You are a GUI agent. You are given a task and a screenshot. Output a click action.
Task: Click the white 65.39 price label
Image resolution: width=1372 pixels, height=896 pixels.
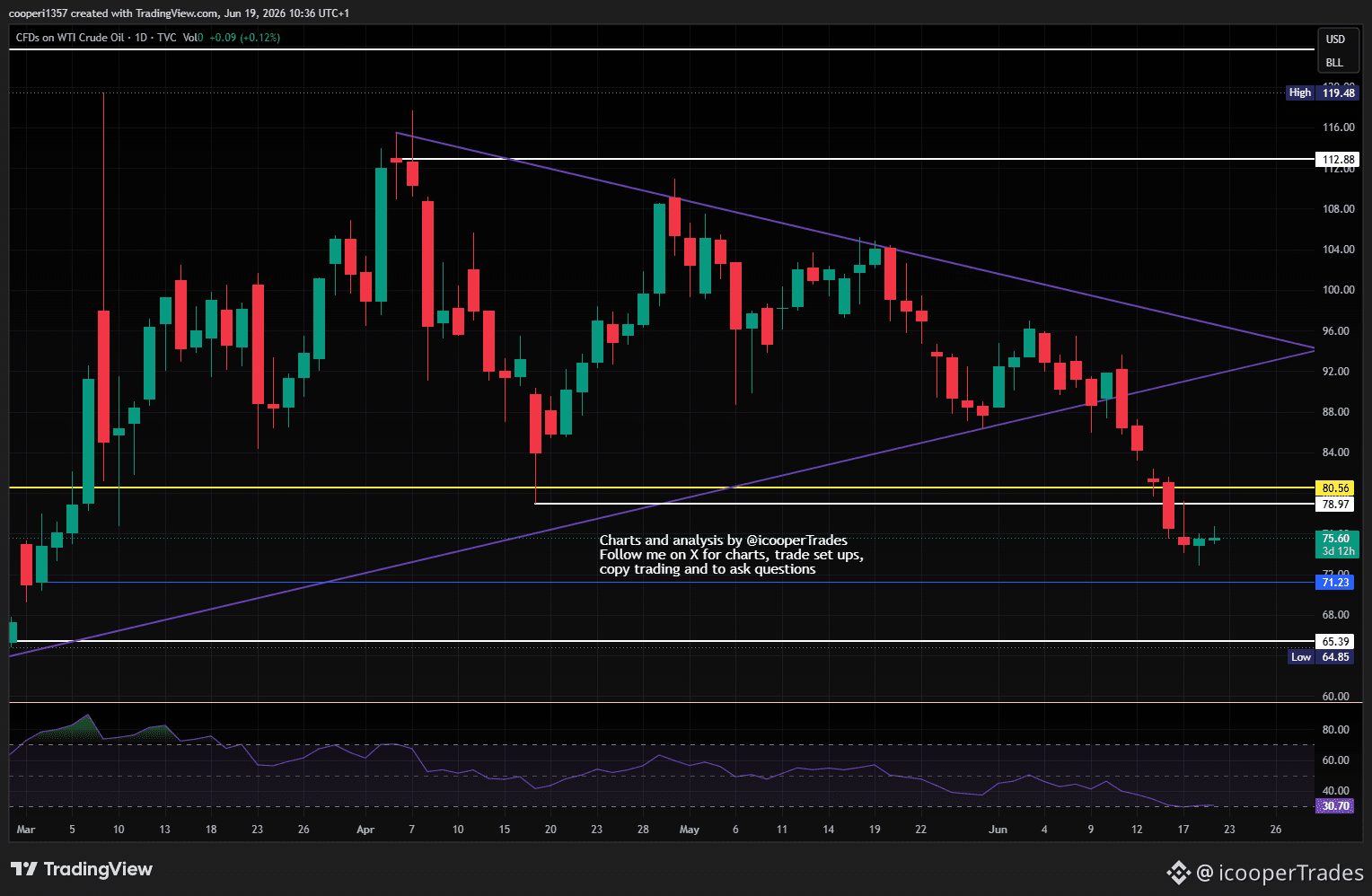pyautogui.click(x=1336, y=642)
